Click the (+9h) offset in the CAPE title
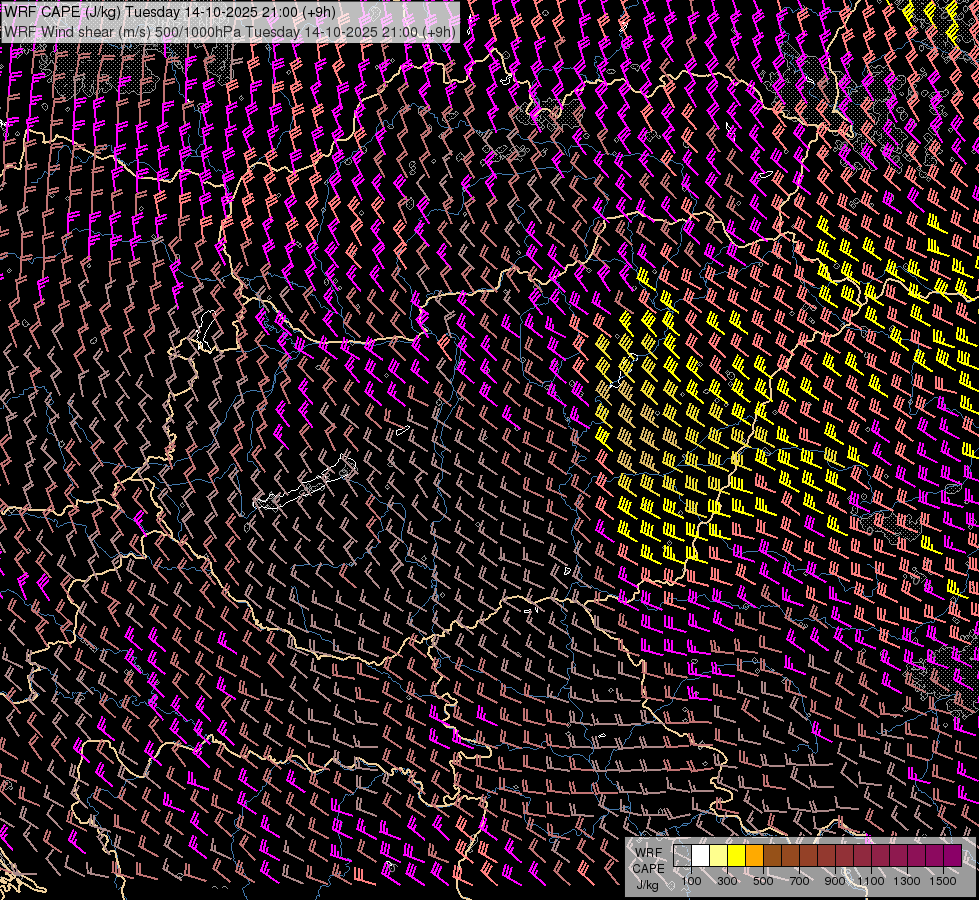The image size is (979, 900). 316,12
